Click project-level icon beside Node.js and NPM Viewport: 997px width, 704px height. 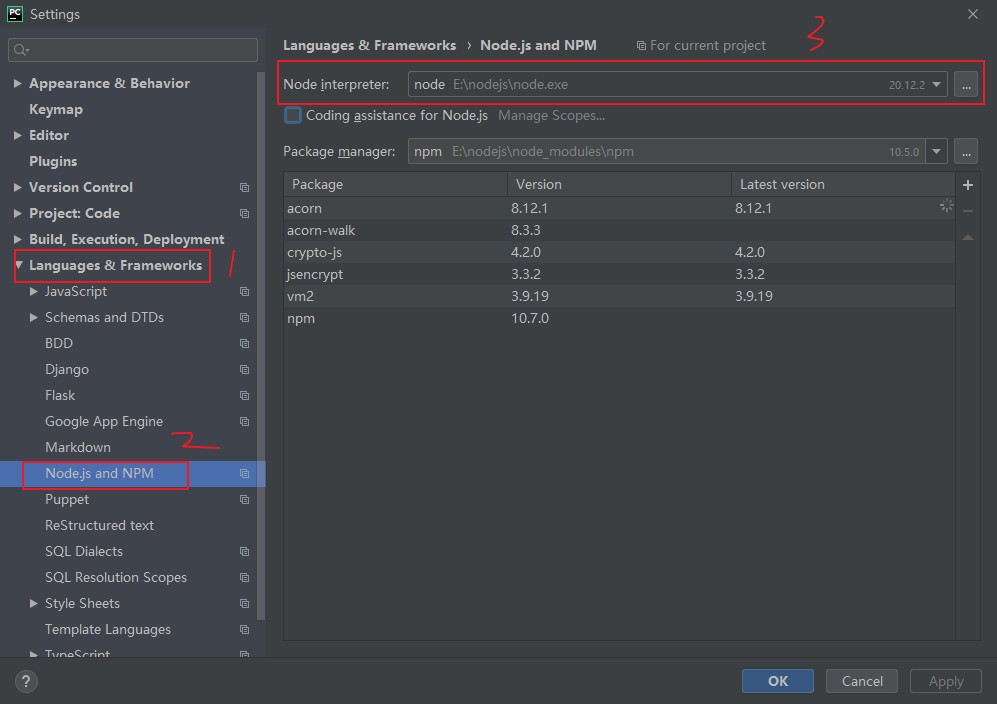pos(244,474)
